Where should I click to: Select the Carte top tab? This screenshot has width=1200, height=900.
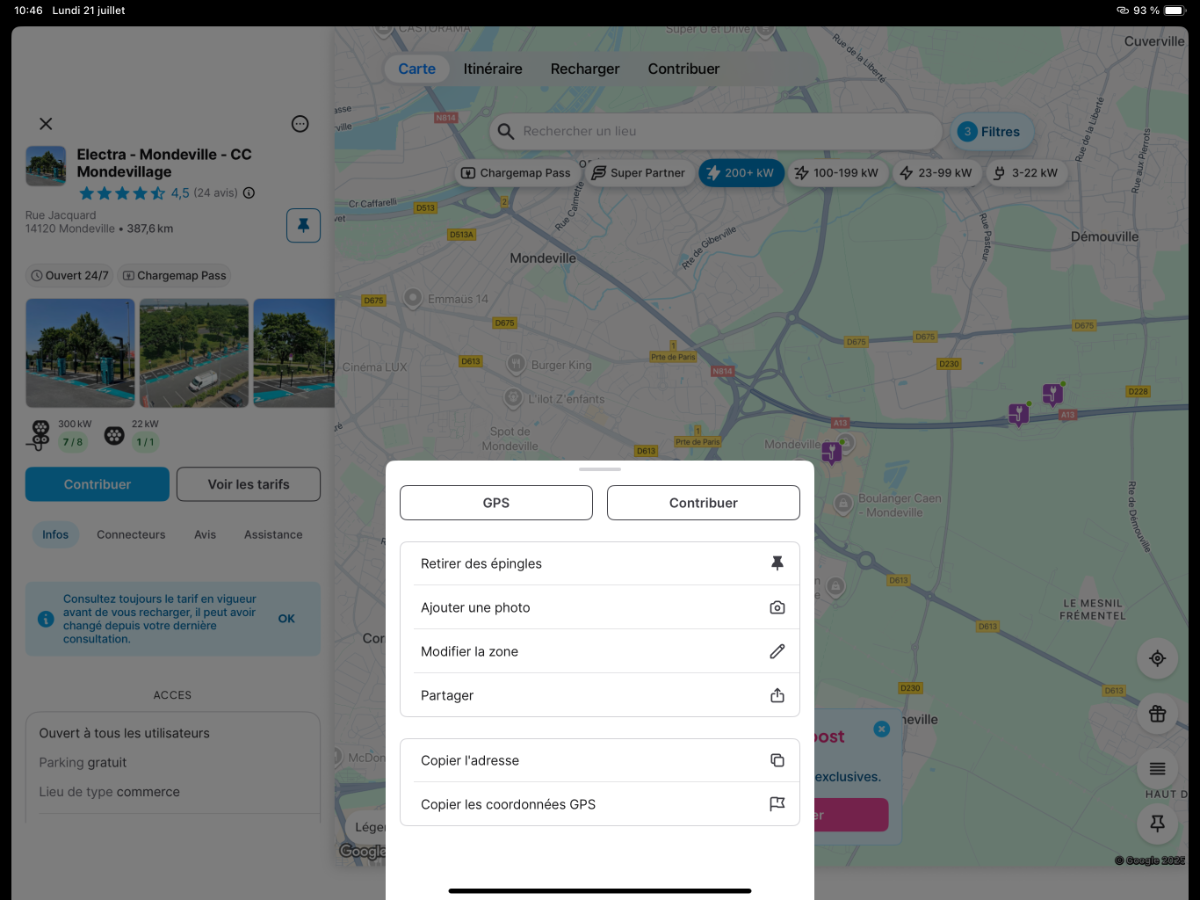[x=417, y=69]
